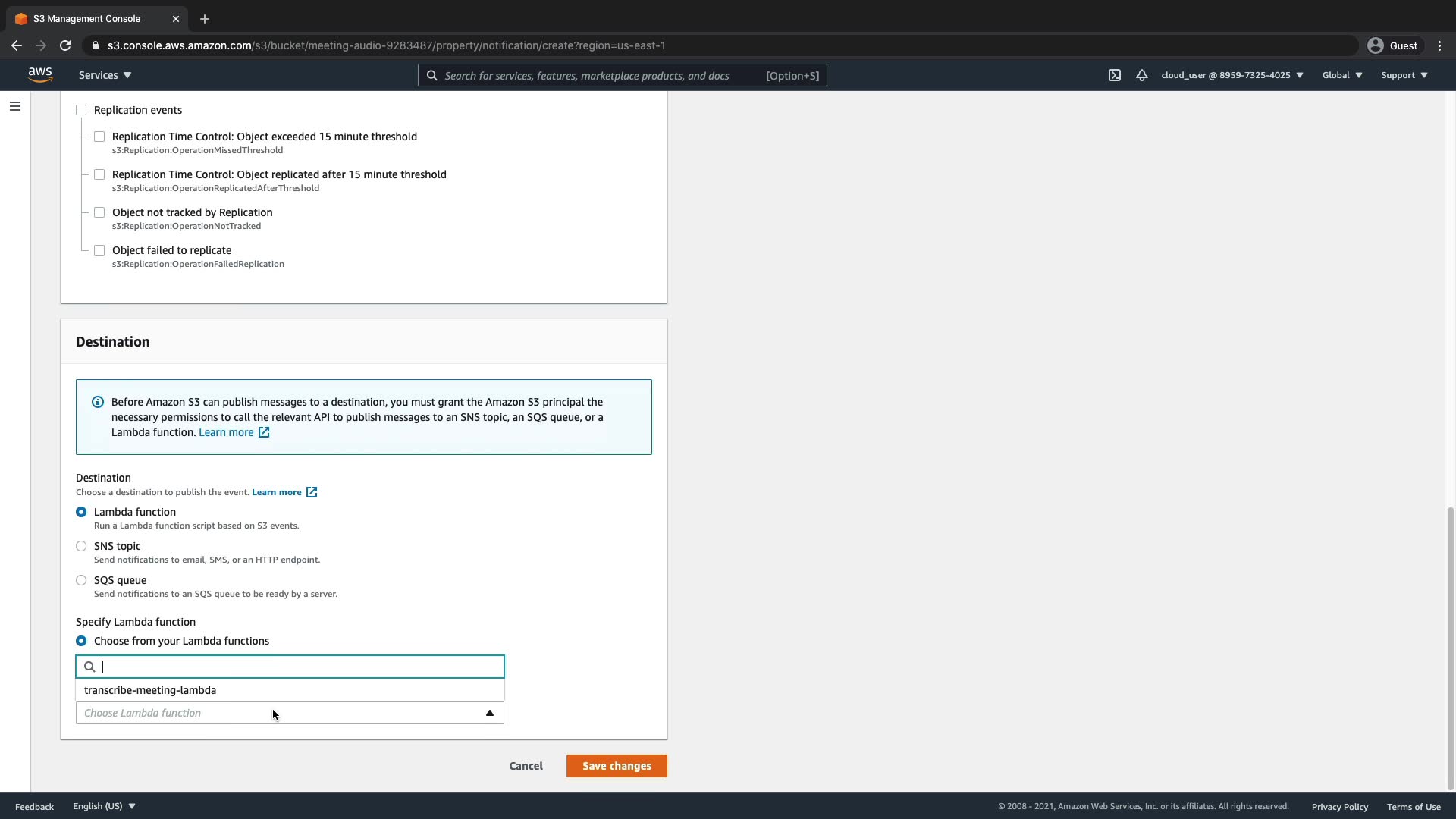Viewport: 1456px width, 819px height.
Task: Reload the page with browser refresh icon
Action: (65, 45)
